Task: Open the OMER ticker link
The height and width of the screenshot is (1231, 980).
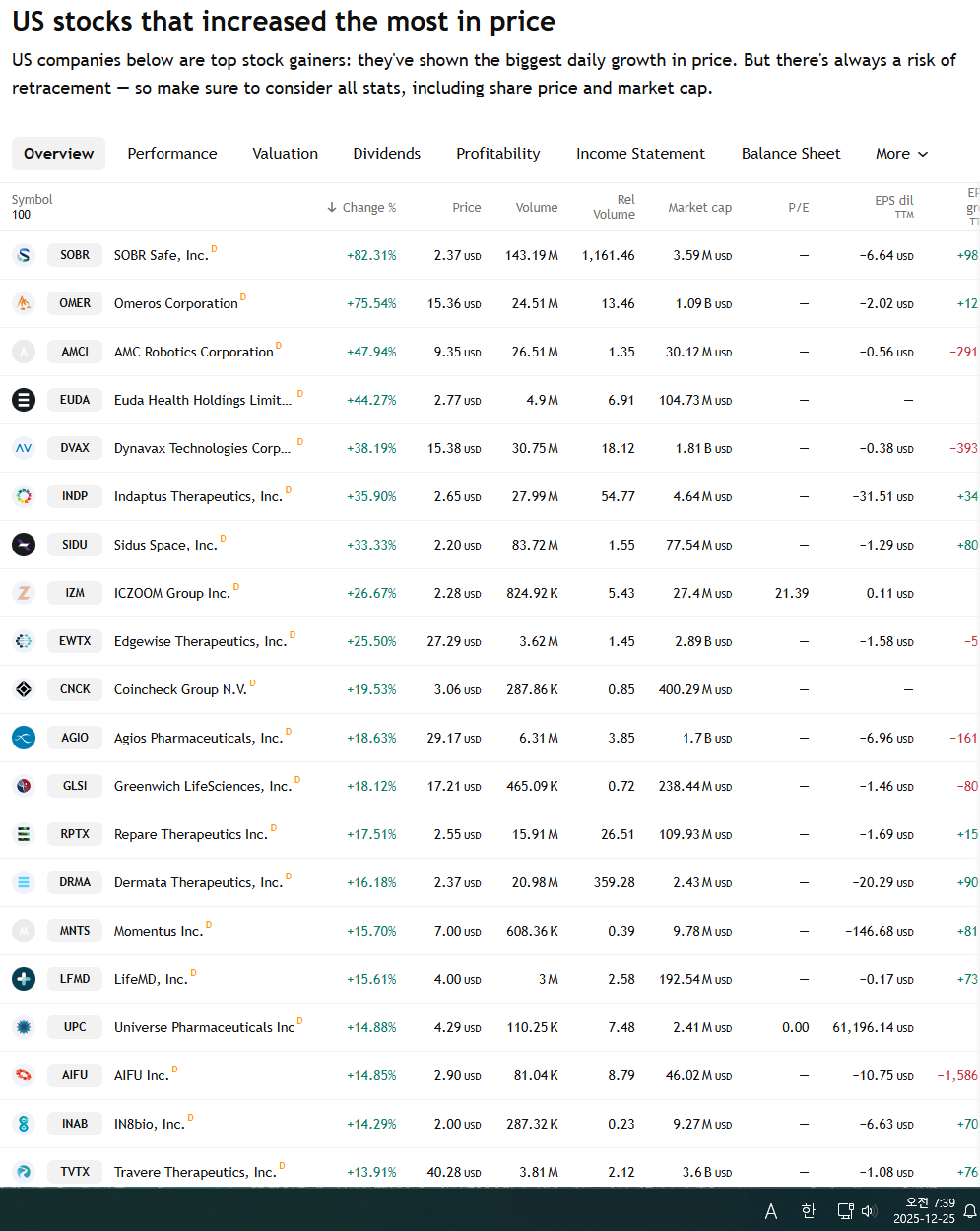Action: (x=75, y=303)
